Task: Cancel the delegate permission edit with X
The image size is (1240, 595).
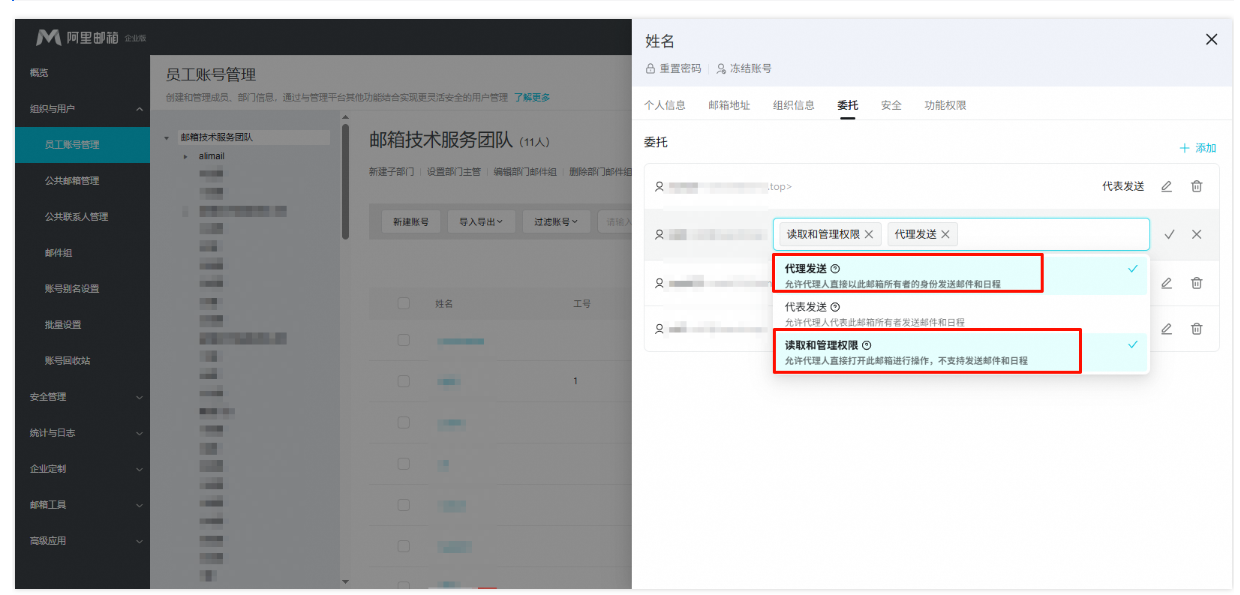Action: point(1197,235)
